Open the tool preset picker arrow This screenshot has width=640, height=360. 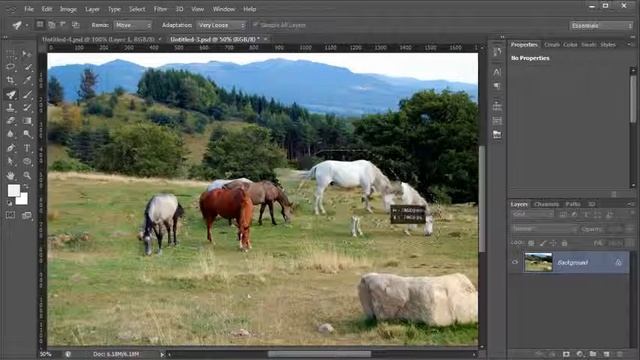click(x=27, y=25)
